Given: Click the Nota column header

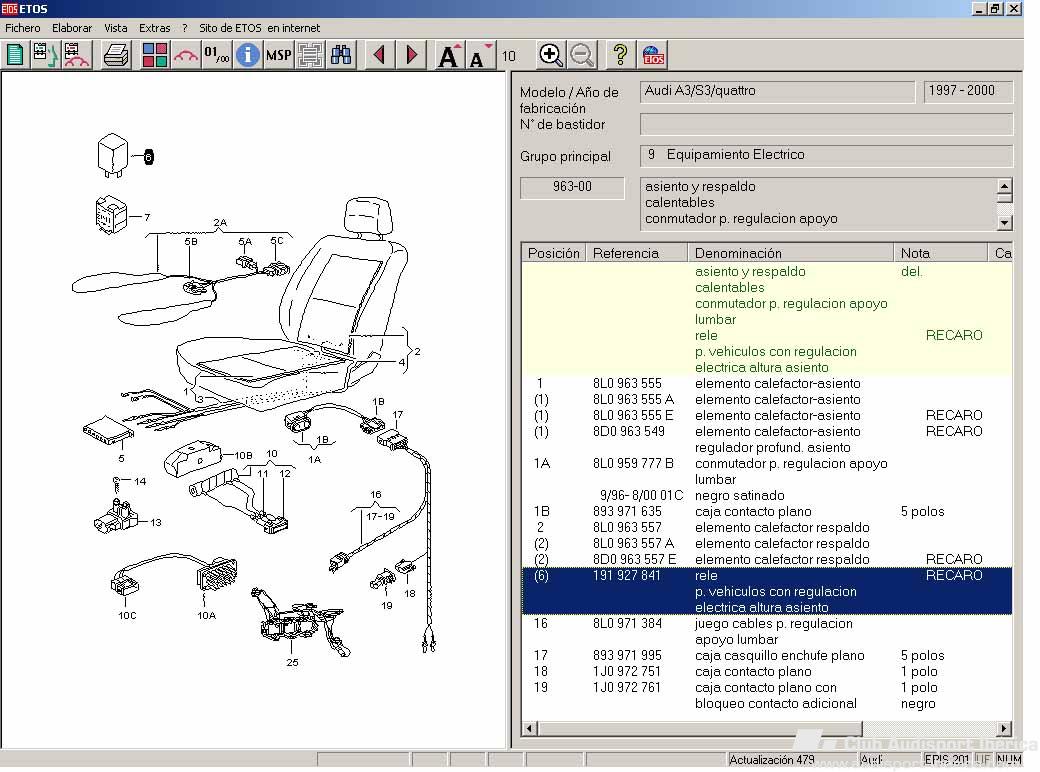Looking at the screenshot, I should coord(940,253).
